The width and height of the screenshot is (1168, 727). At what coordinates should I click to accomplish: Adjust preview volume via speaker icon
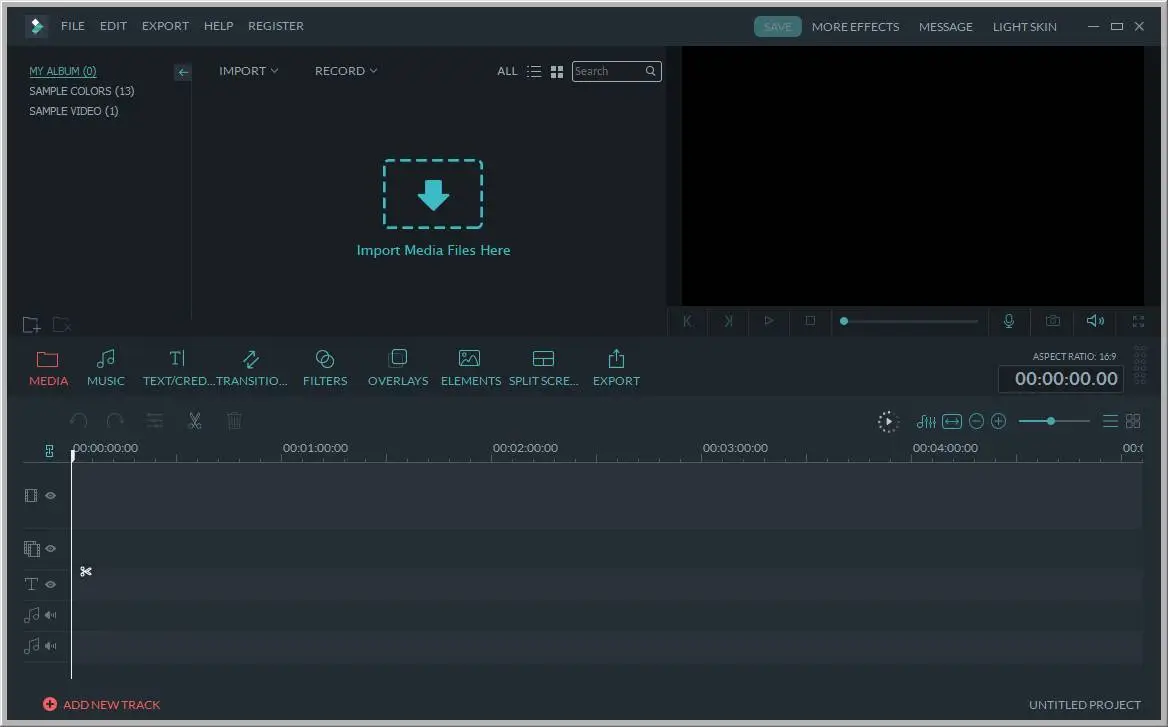(x=1095, y=321)
